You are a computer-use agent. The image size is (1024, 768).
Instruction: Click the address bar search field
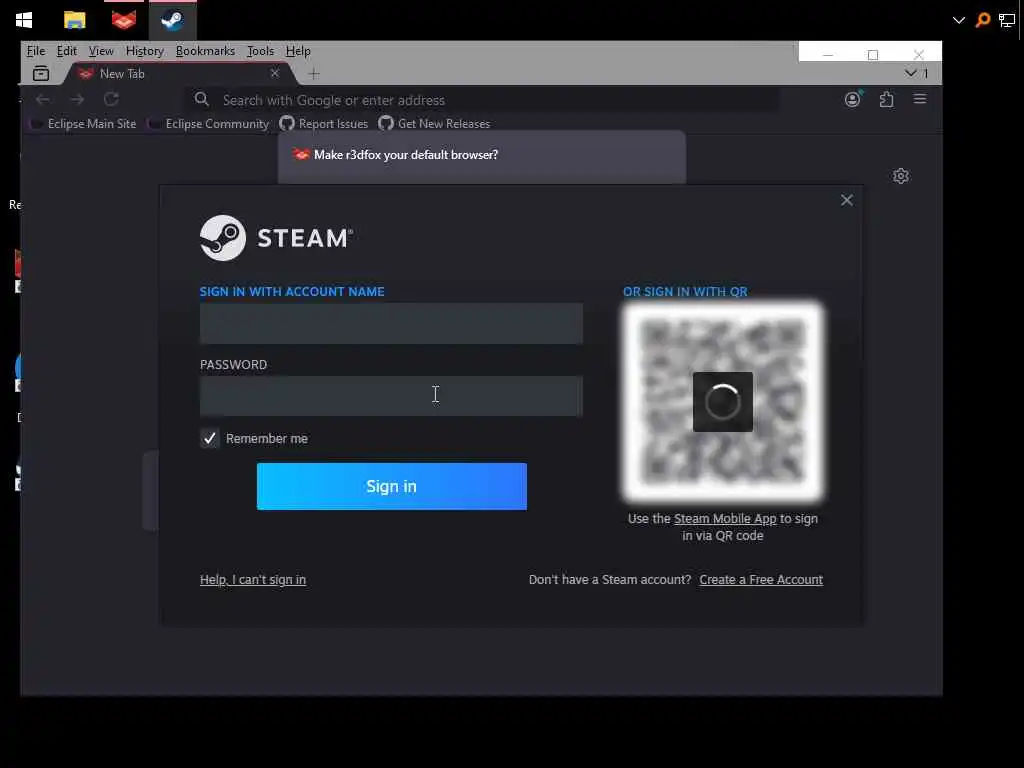point(483,100)
